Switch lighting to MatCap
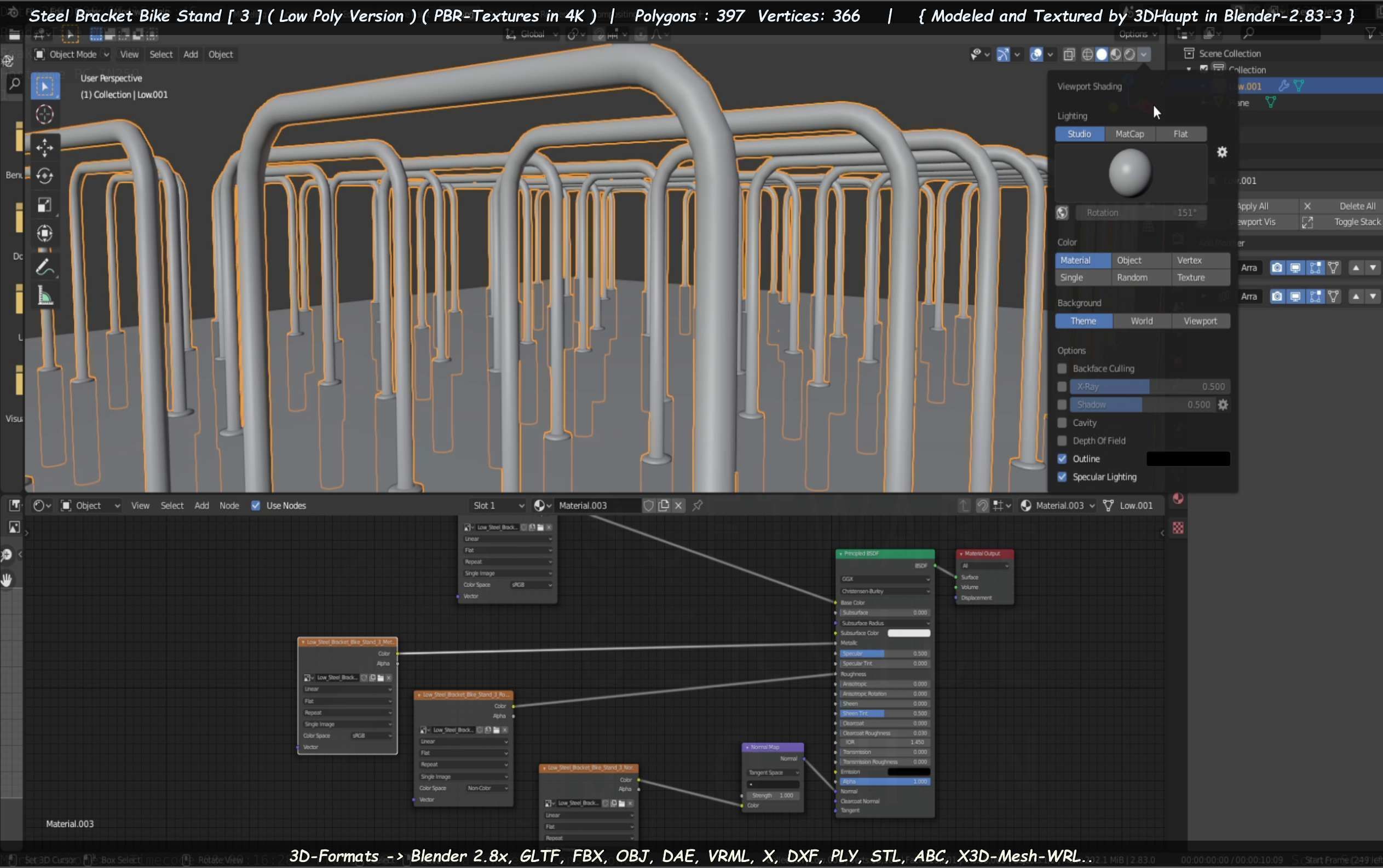This screenshot has width=1383, height=868. point(1129,134)
